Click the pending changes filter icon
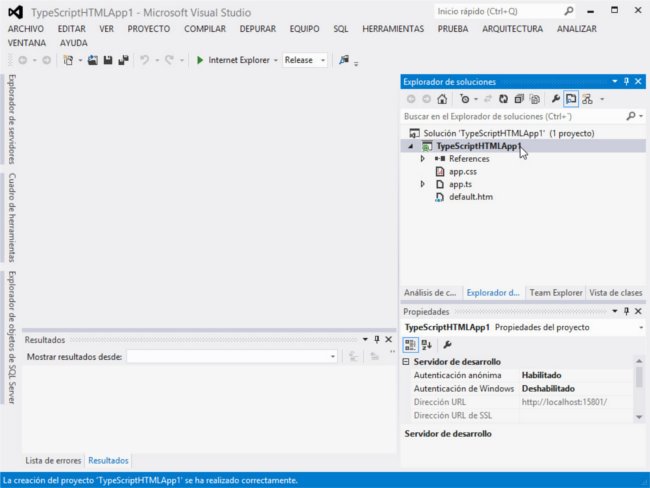 click(x=465, y=99)
